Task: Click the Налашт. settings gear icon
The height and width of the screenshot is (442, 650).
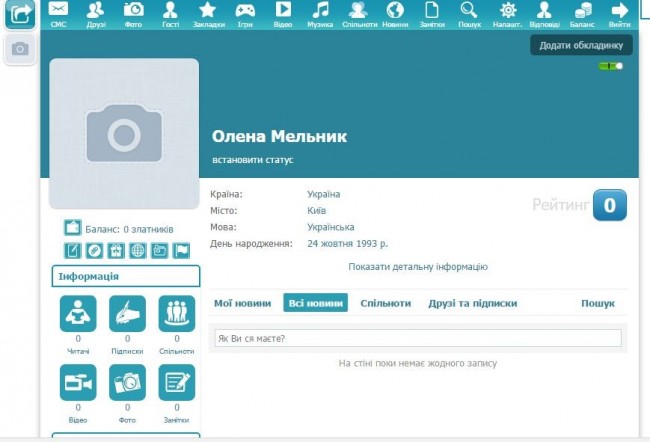Action: (x=507, y=14)
